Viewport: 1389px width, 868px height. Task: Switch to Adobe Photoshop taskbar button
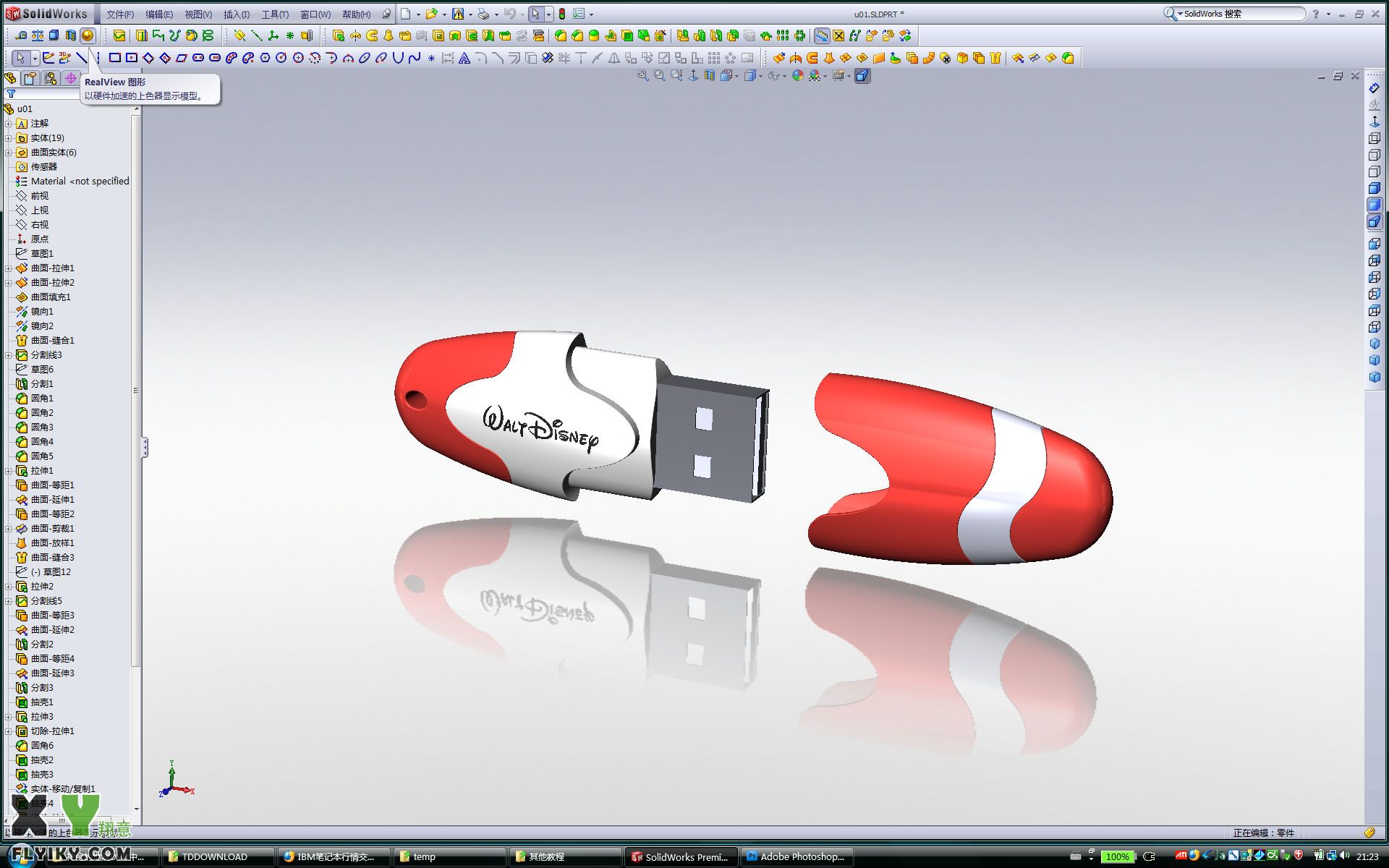(x=796, y=856)
